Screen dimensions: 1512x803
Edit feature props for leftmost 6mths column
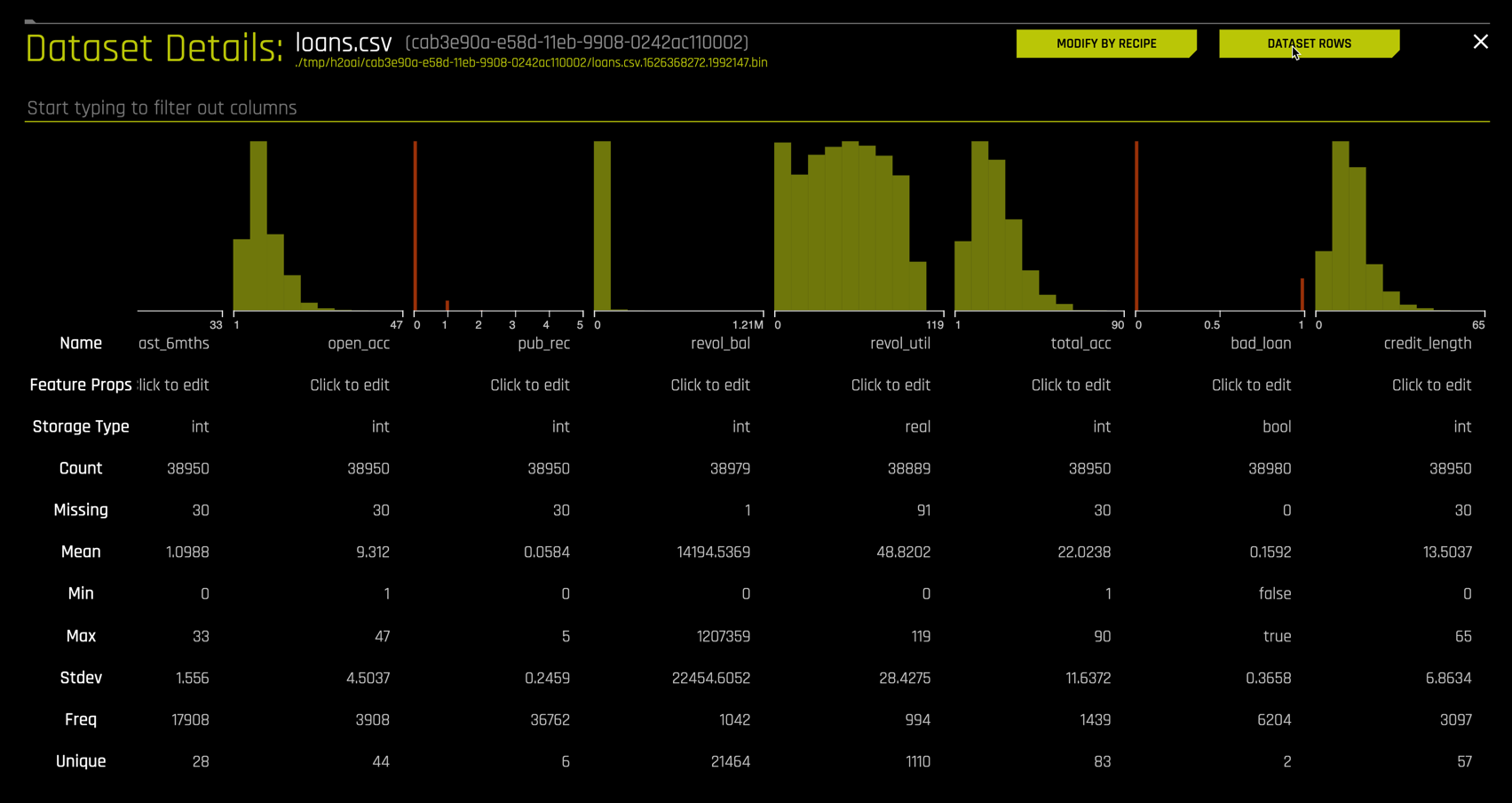(x=175, y=386)
